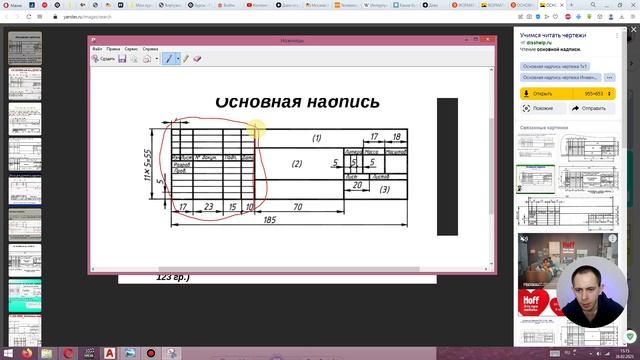Select the pink Eraser tool
Viewport: 640px width, 360px height.
pos(197,59)
